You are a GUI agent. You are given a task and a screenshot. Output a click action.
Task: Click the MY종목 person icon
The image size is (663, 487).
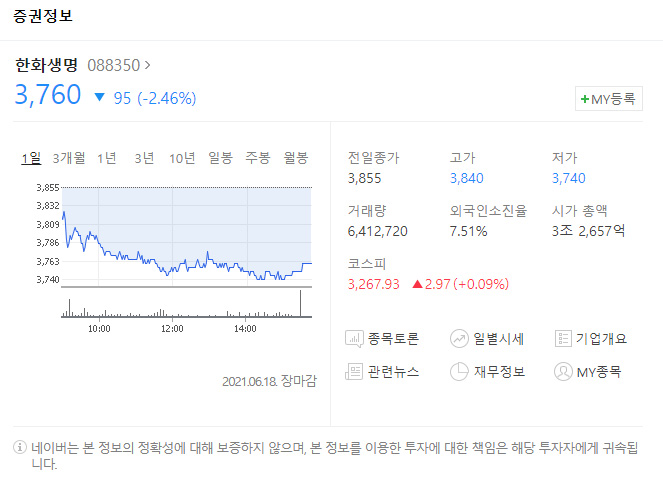[563, 372]
